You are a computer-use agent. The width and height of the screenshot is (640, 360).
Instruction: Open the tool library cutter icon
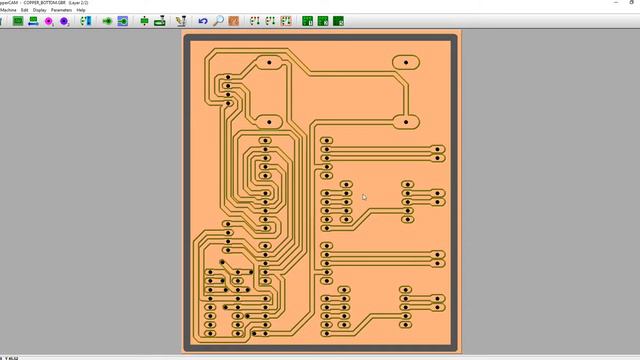[181, 21]
